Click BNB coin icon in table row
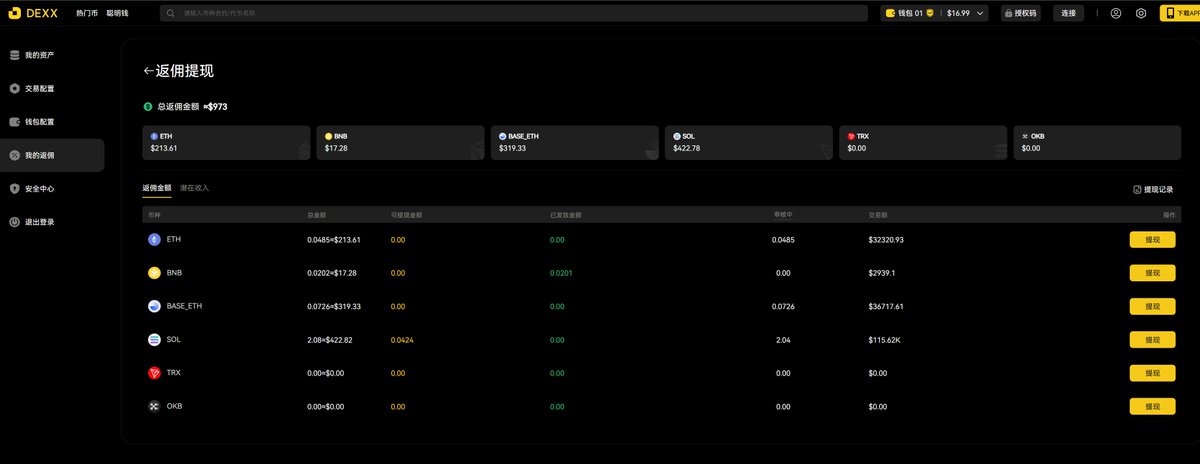Image resolution: width=1200 pixels, height=464 pixels. click(x=154, y=273)
